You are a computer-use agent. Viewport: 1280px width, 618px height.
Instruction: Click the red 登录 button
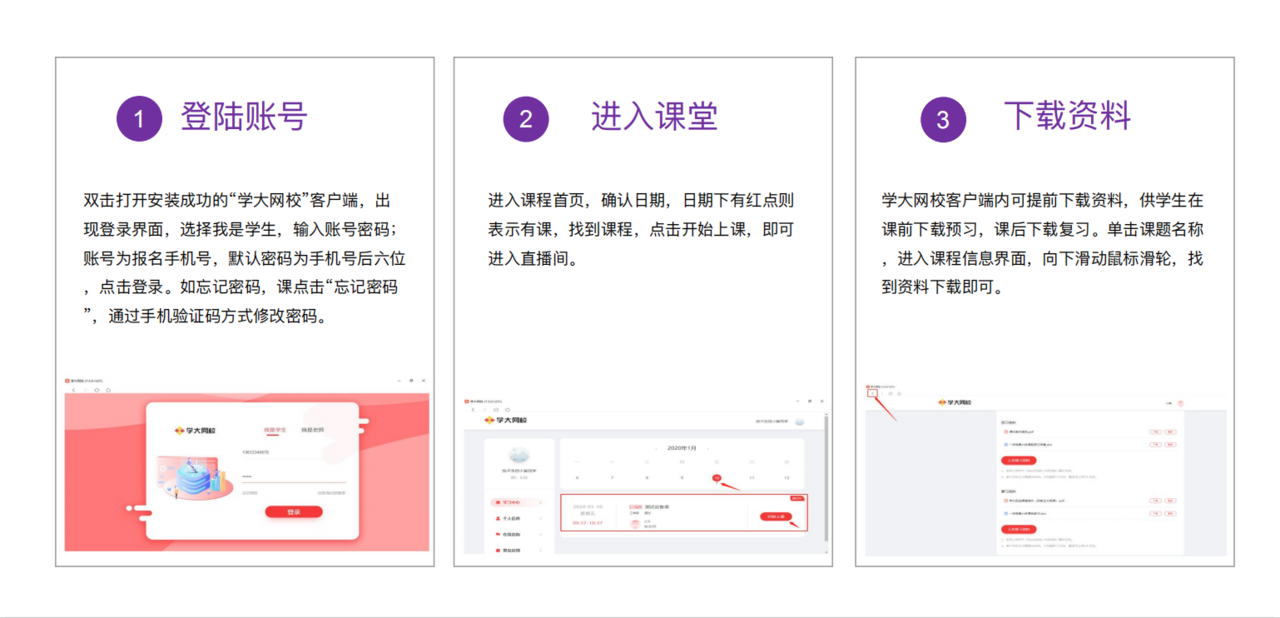point(294,512)
